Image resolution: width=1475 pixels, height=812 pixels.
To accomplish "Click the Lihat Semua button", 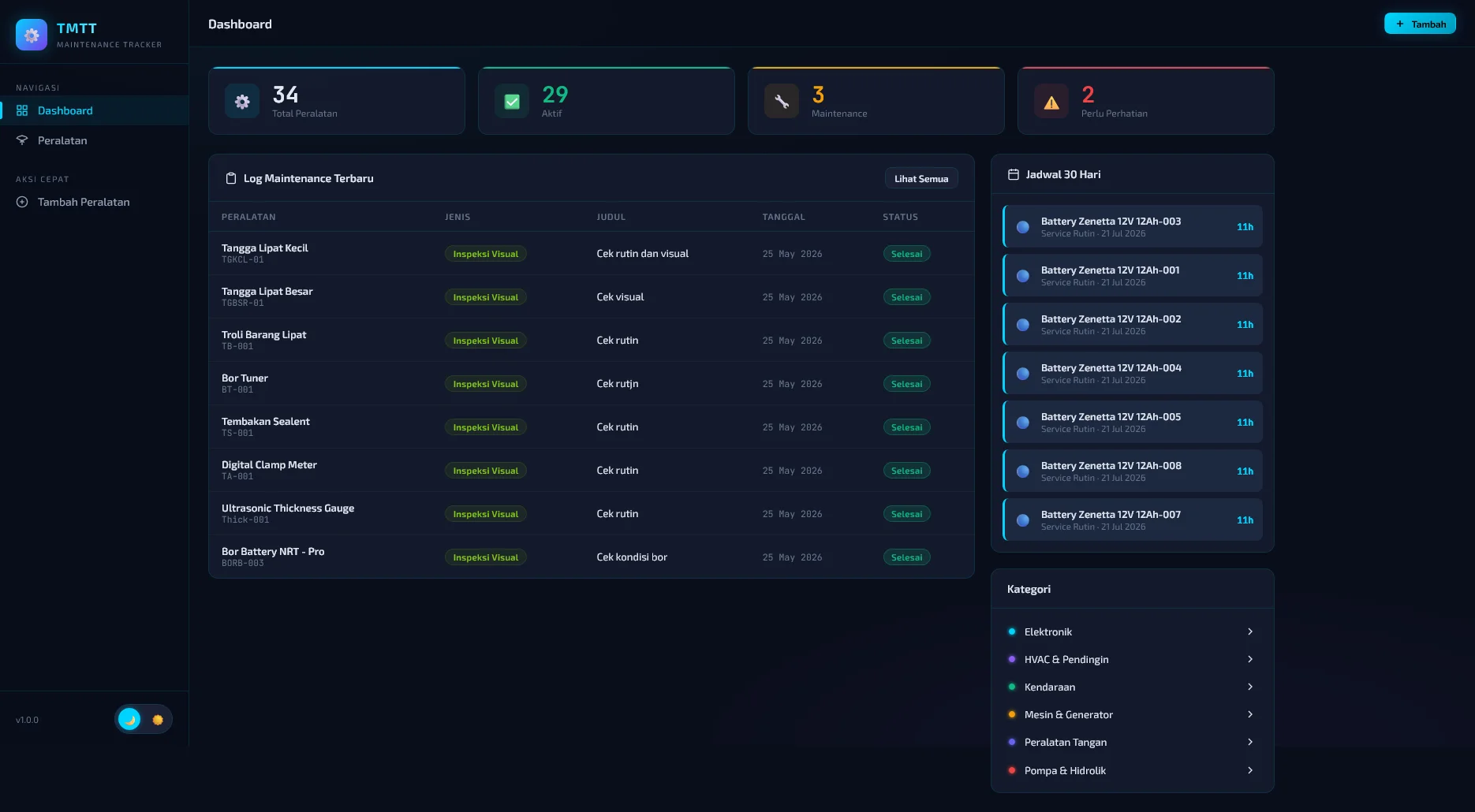I will [921, 178].
